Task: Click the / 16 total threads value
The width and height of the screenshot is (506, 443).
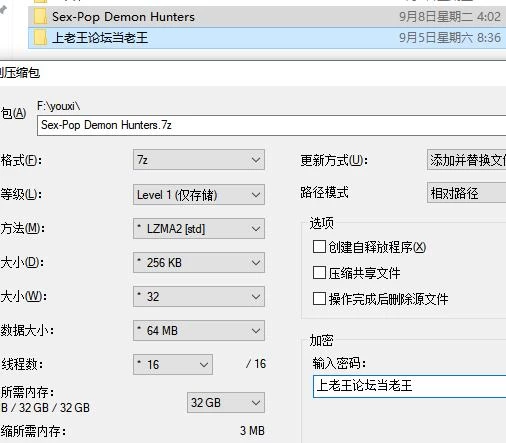Action: 256,364
